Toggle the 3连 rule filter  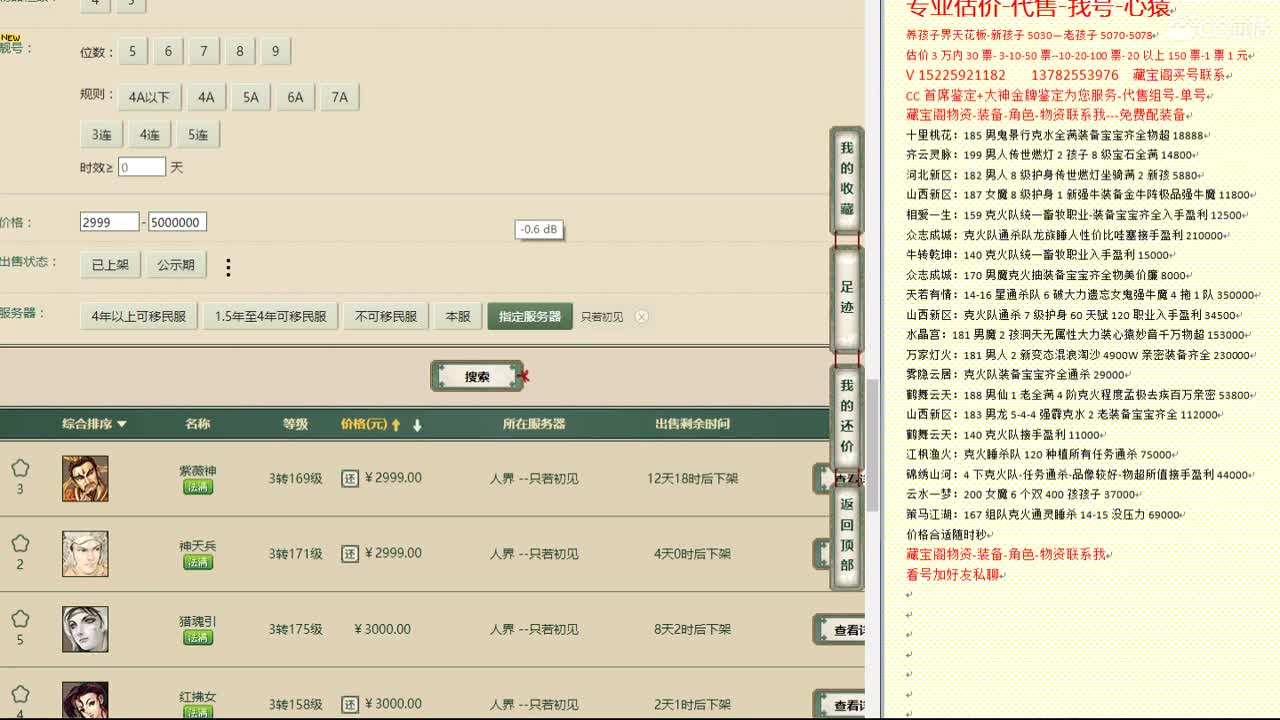pos(101,135)
